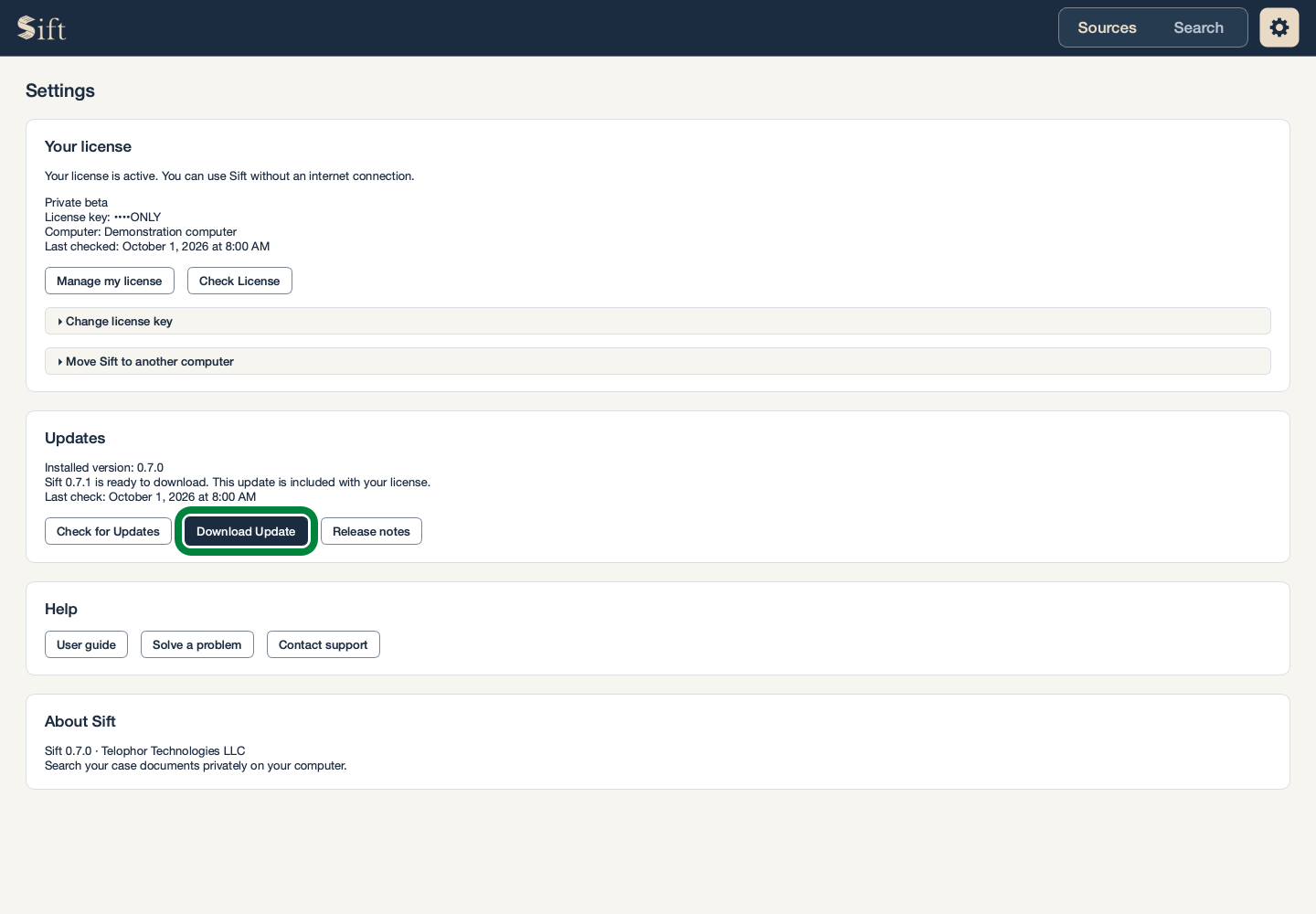Click Solve a problem
Screen dimensions: 1316x914
click(197, 644)
